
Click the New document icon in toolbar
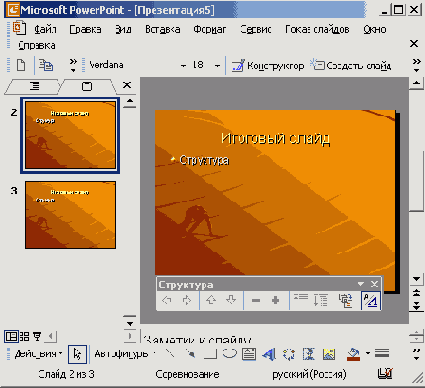coord(21,65)
